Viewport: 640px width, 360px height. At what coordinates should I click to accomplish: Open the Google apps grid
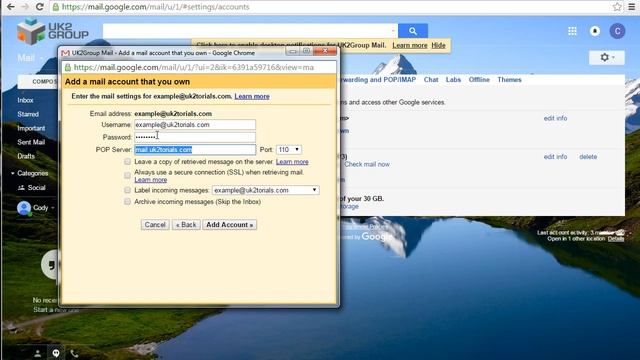pos(572,31)
